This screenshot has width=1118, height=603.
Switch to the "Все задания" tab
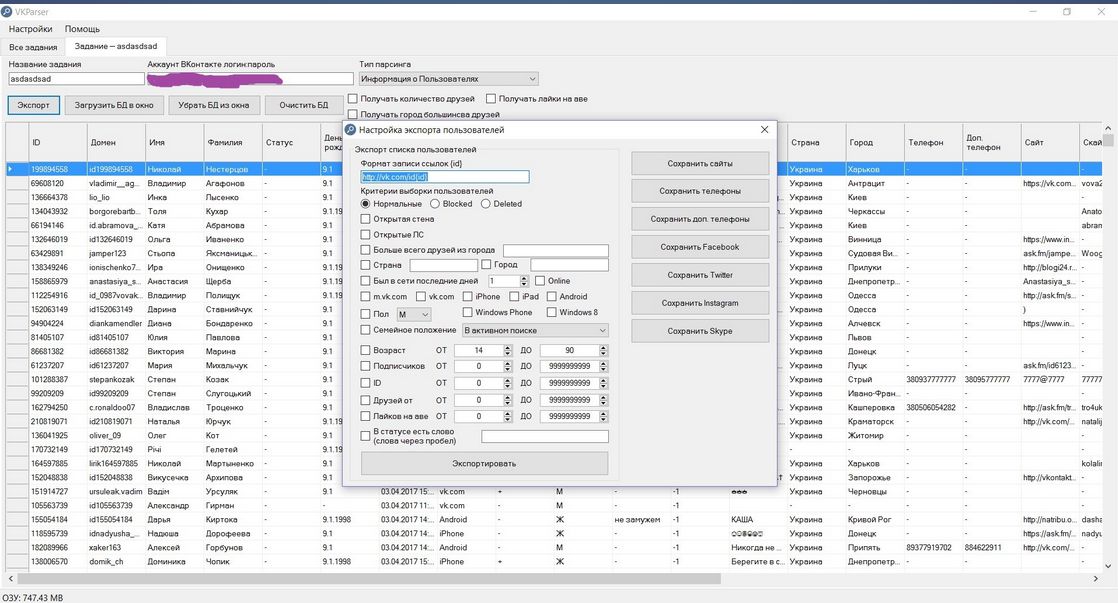coord(32,47)
